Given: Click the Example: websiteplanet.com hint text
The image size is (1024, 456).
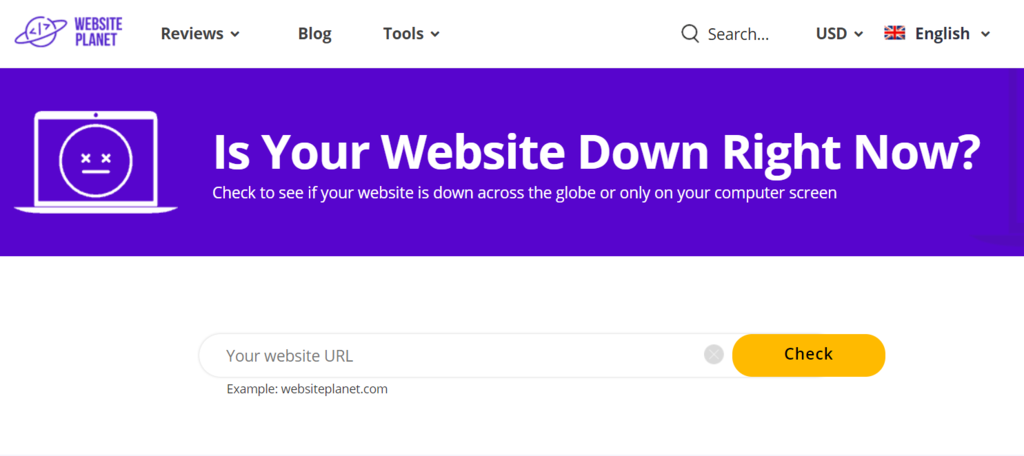Looking at the screenshot, I should click(x=307, y=389).
